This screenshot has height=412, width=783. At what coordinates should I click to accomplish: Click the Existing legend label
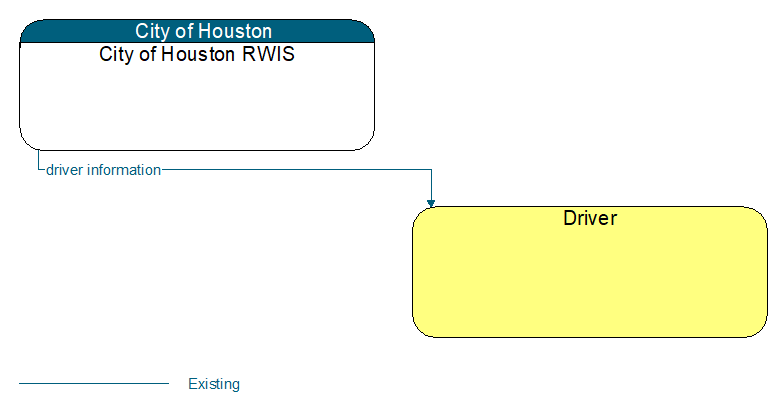point(214,384)
